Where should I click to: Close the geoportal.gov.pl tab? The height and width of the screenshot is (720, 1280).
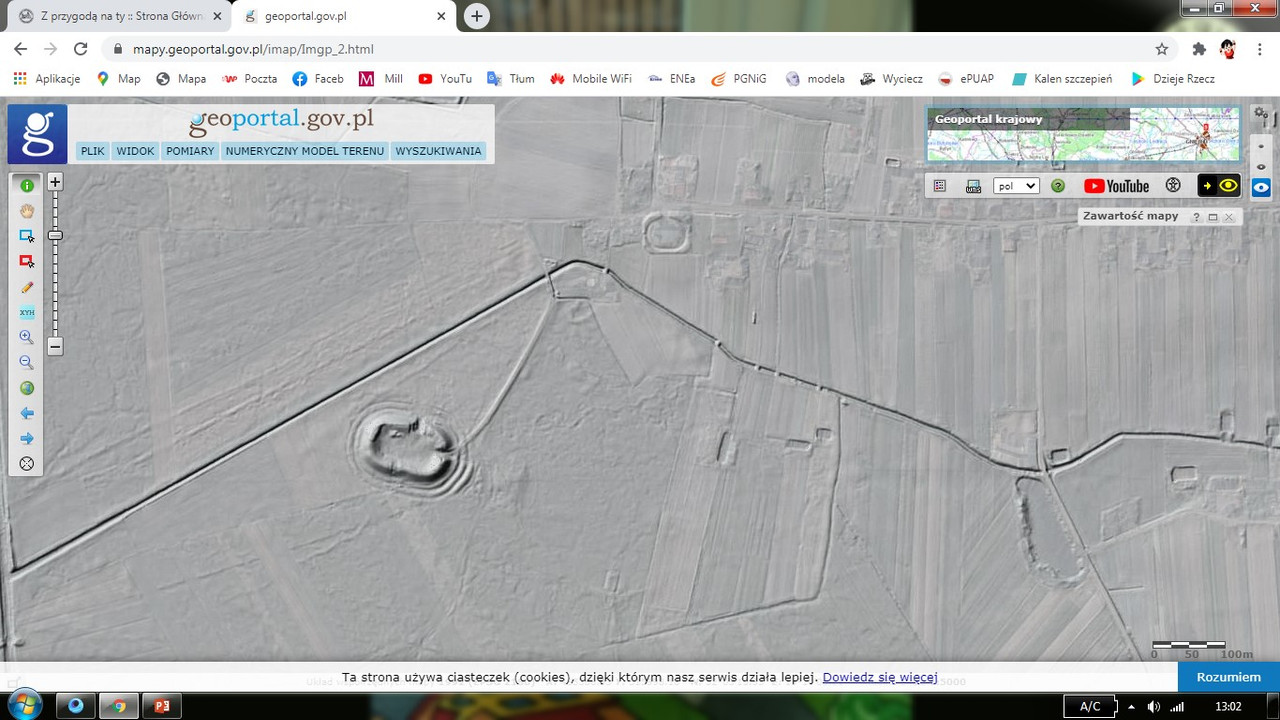pyautogui.click(x=440, y=16)
